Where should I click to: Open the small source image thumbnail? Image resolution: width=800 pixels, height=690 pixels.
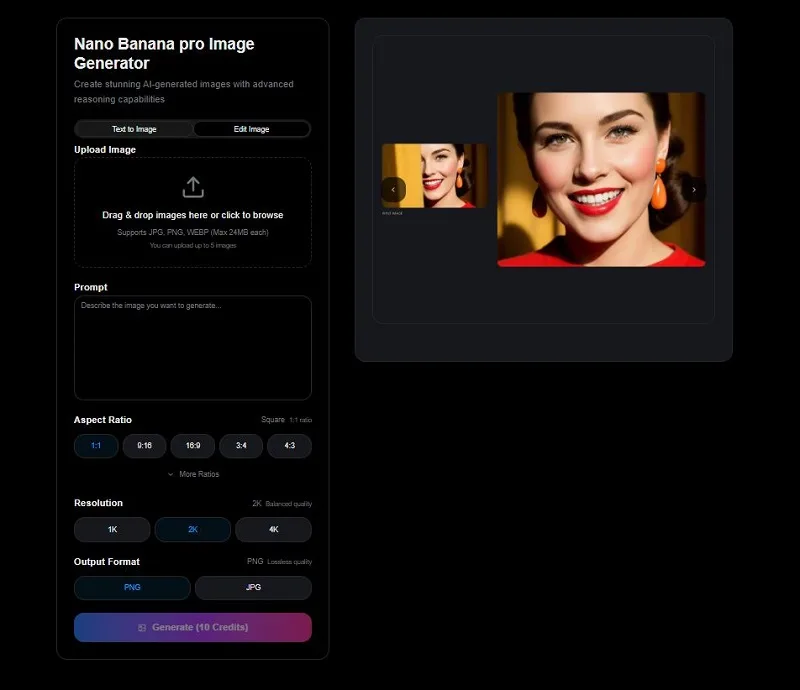(x=435, y=176)
